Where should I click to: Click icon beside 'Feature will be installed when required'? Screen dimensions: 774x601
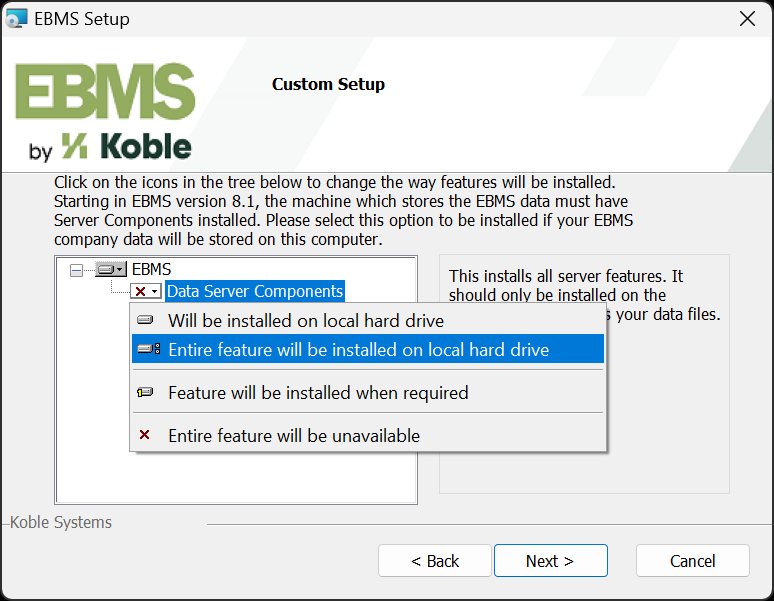[147, 393]
